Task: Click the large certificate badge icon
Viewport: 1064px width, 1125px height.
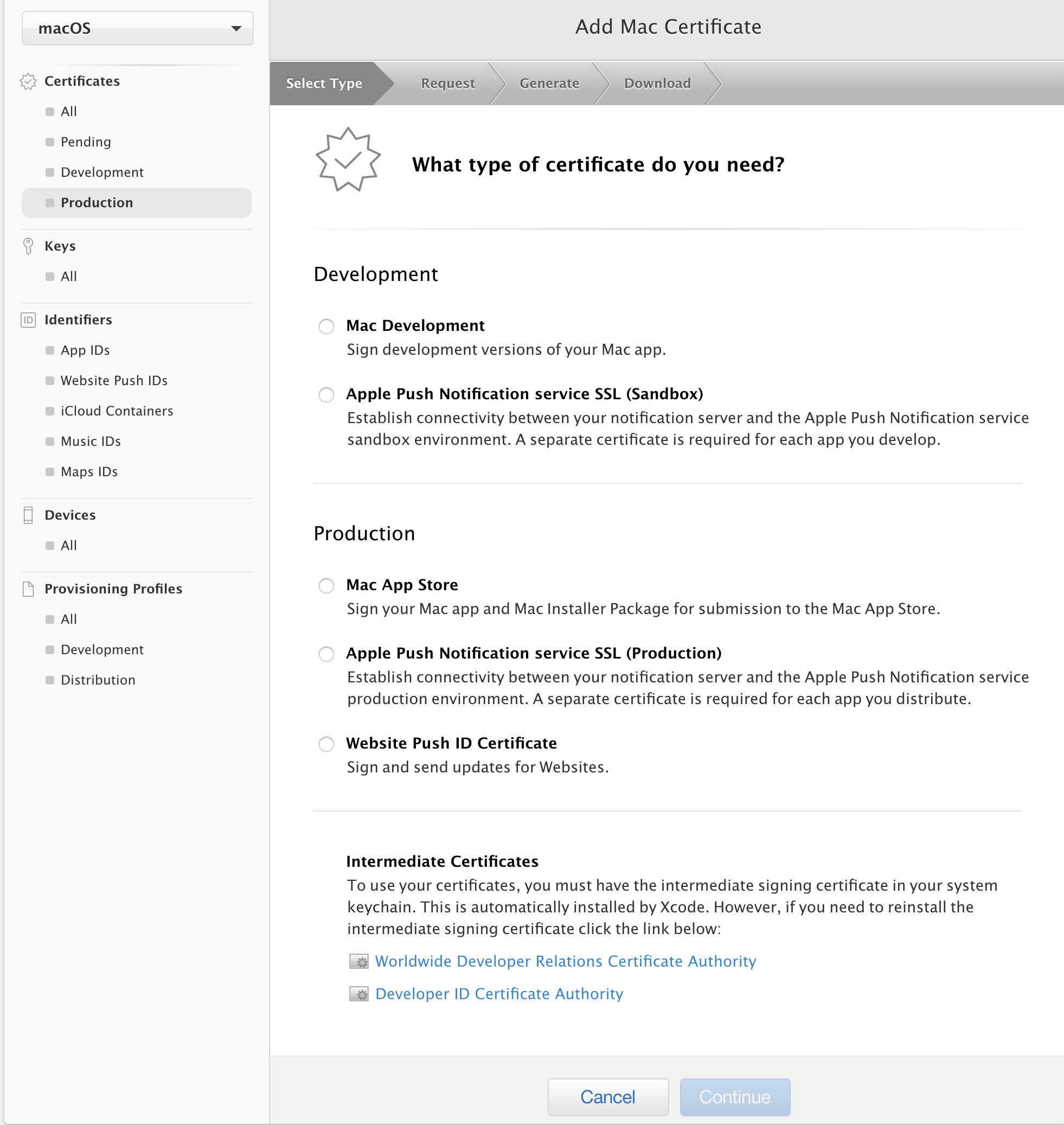Action: 348,160
